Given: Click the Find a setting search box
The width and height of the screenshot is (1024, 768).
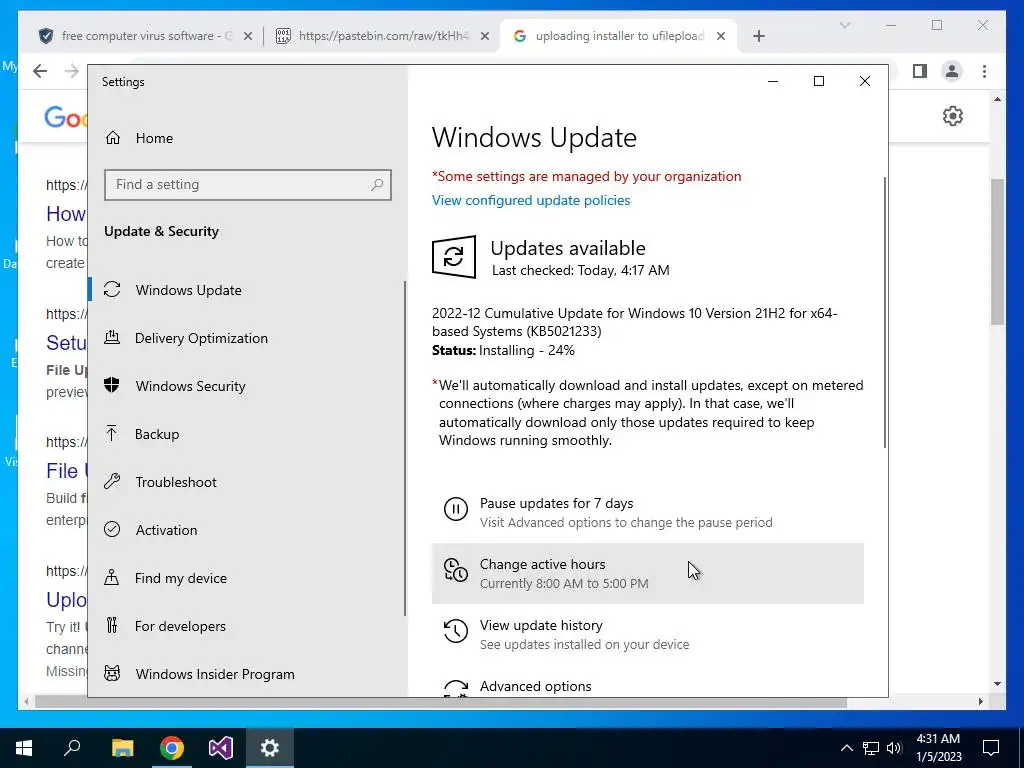Looking at the screenshot, I should pyautogui.click(x=248, y=185).
